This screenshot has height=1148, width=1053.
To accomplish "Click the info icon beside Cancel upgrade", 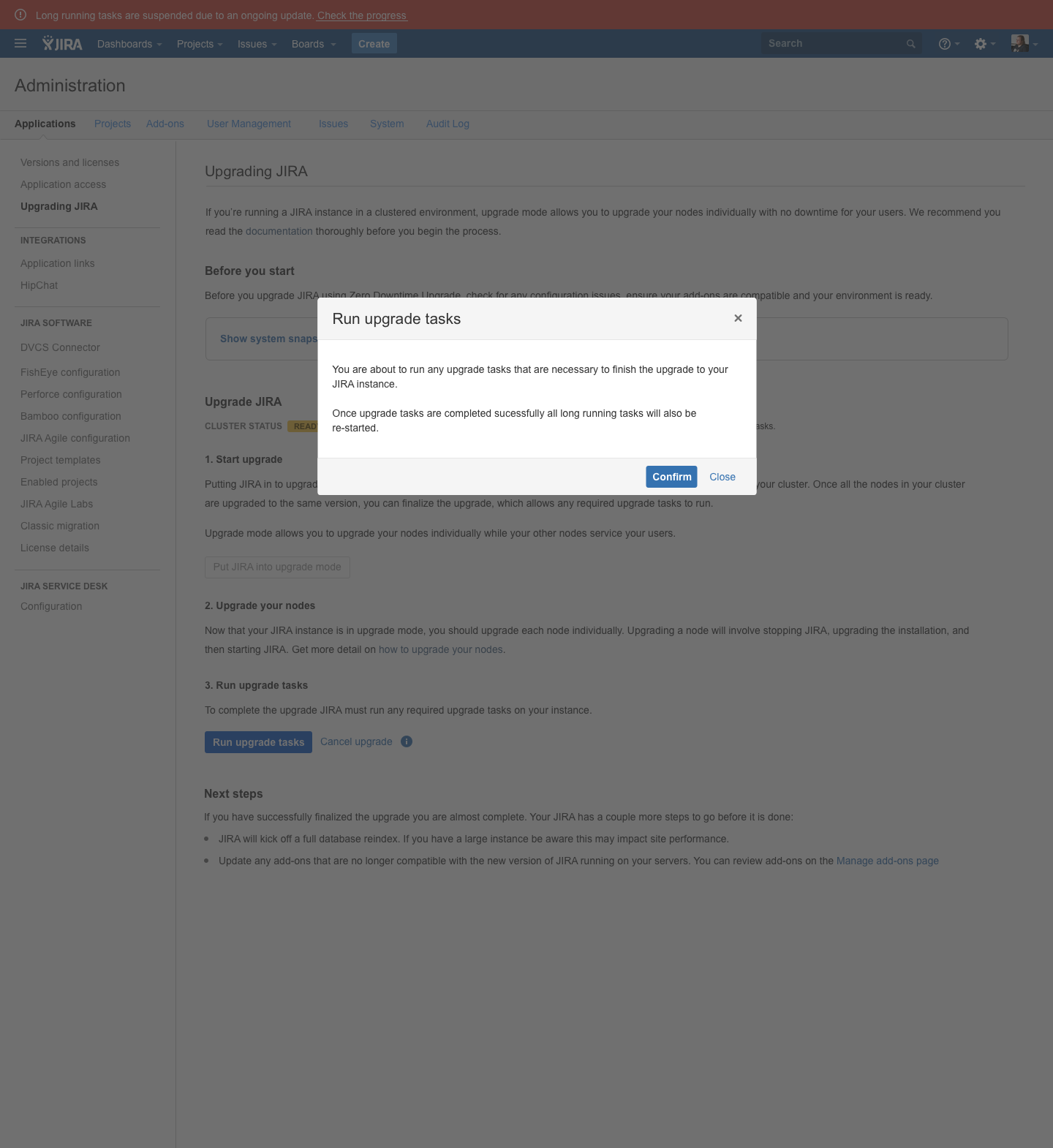I will (x=407, y=741).
